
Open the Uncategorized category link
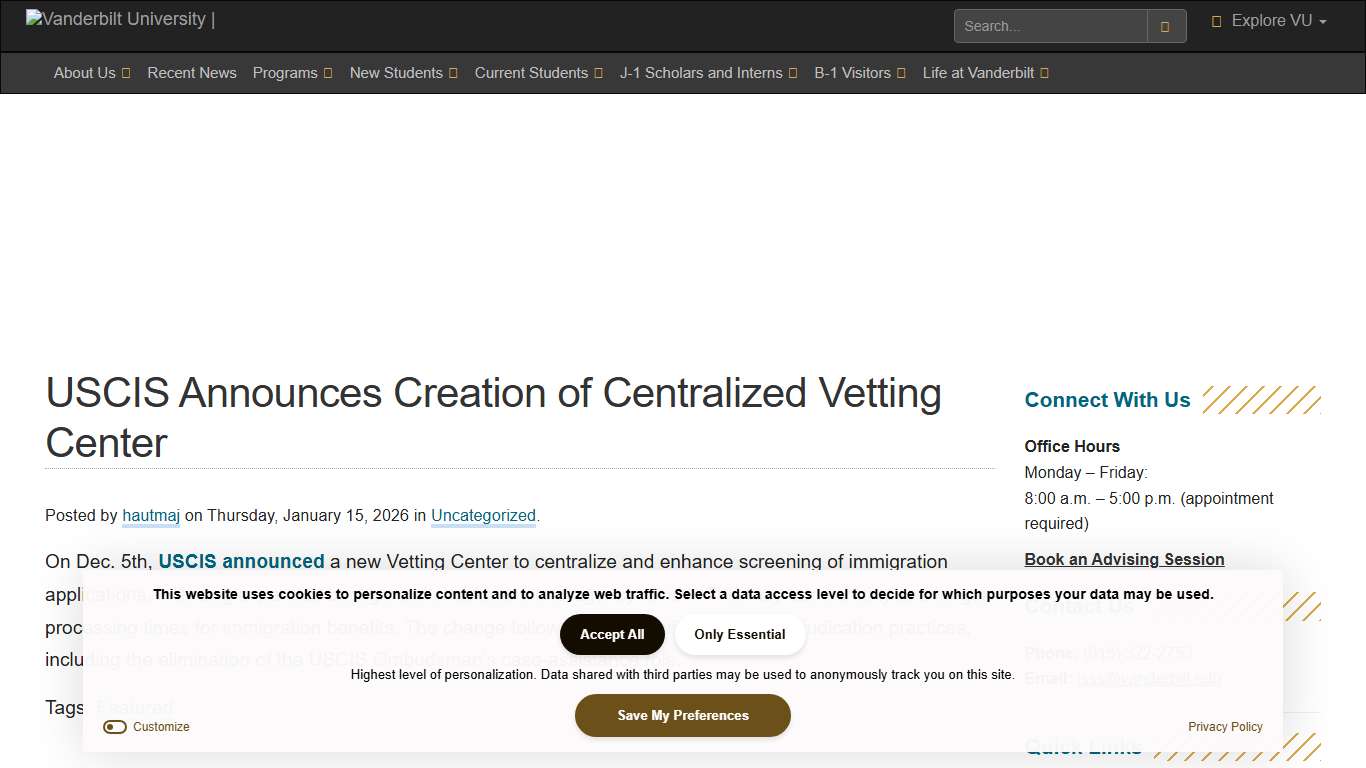pyautogui.click(x=483, y=515)
